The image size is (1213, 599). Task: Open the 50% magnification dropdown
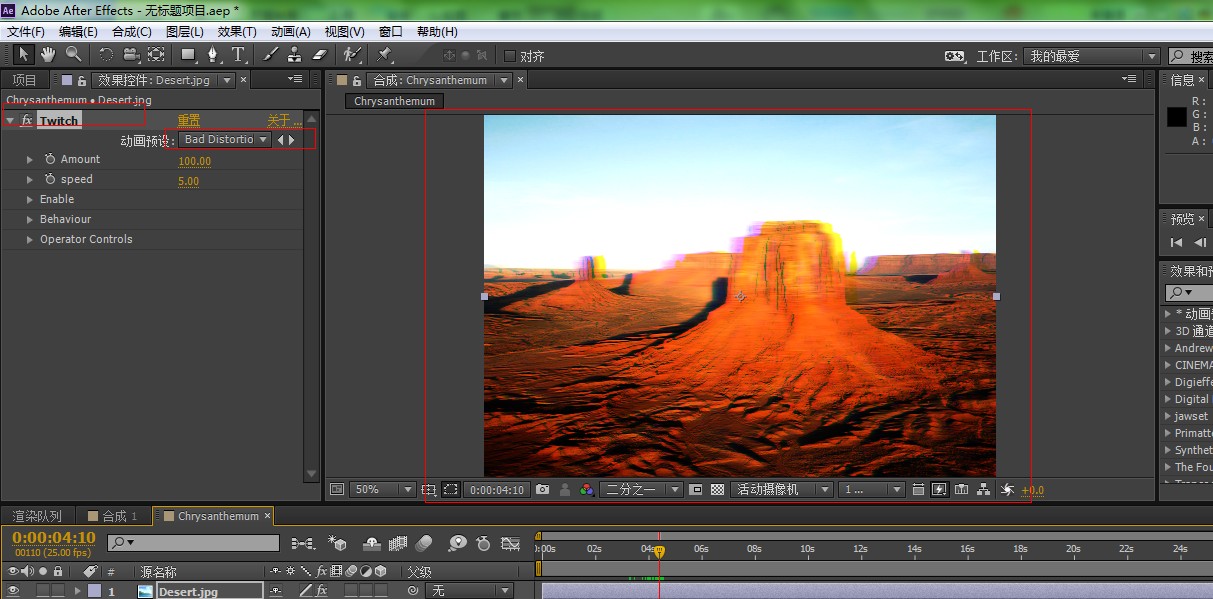click(x=381, y=490)
